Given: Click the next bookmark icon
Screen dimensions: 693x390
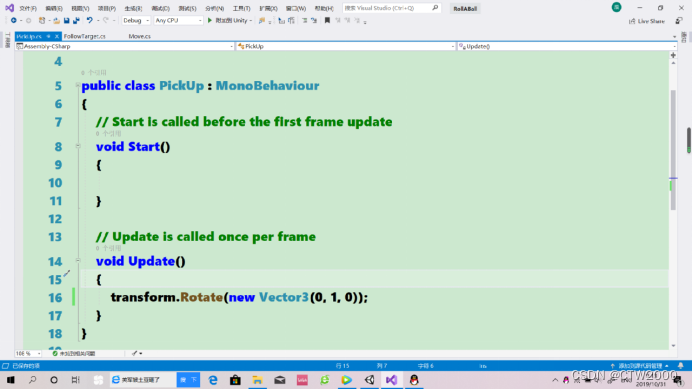Looking at the screenshot, I should (x=347, y=20).
